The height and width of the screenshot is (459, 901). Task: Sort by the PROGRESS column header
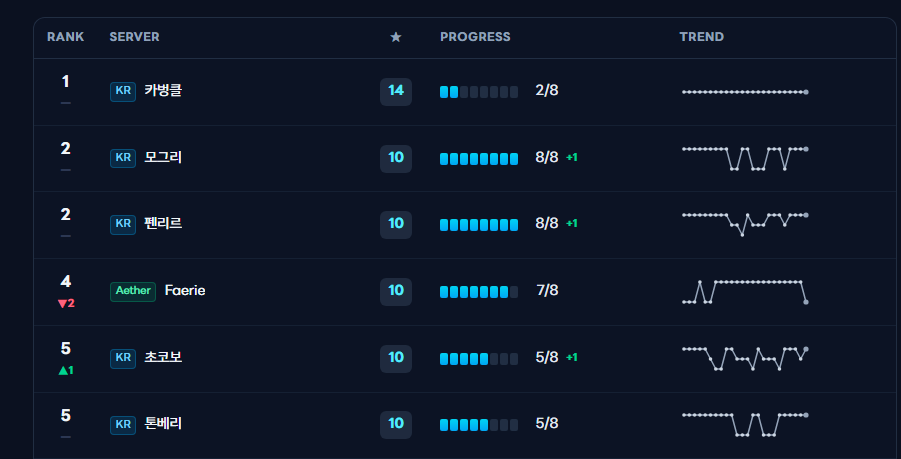point(475,37)
